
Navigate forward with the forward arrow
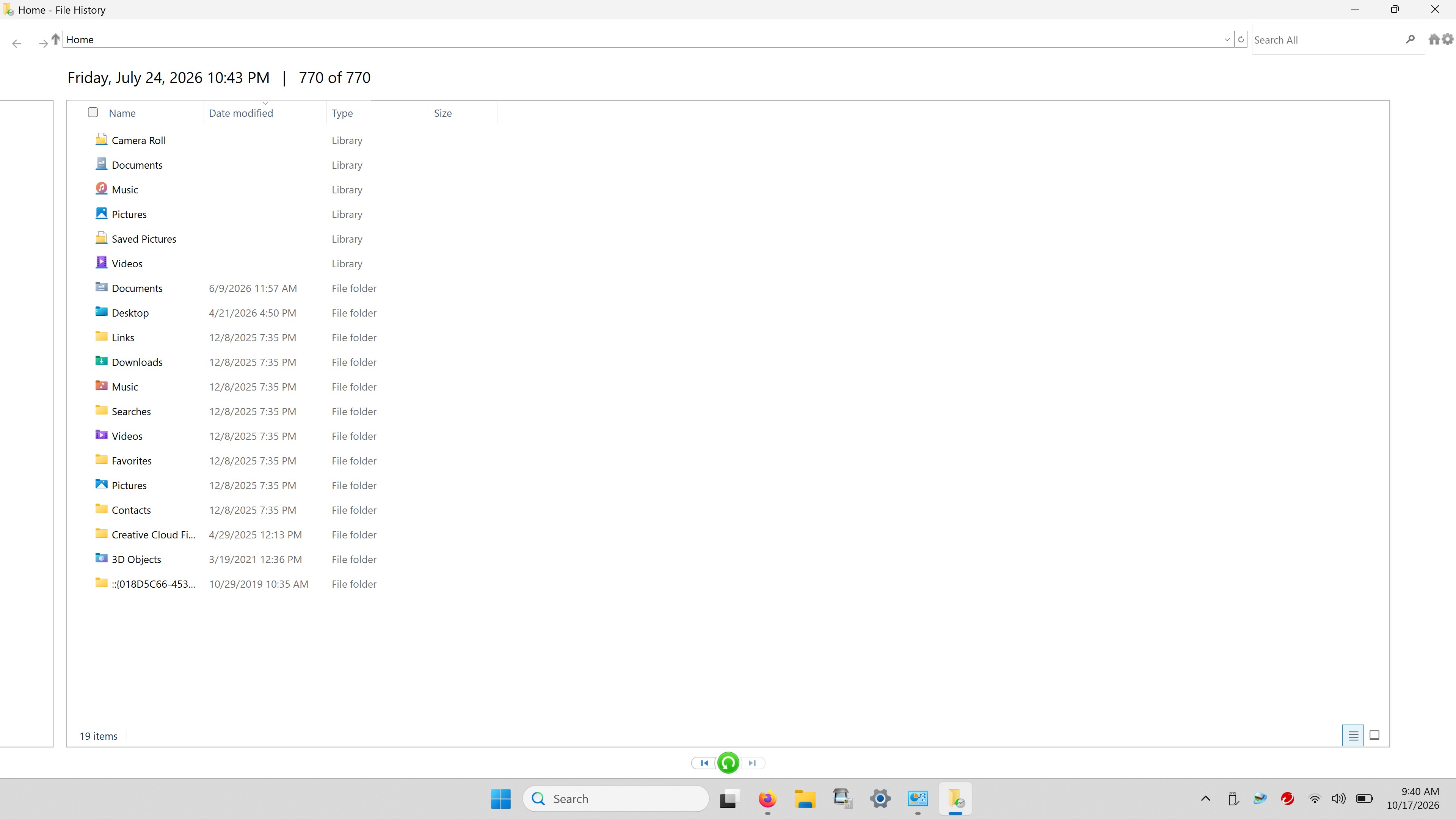click(43, 44)
